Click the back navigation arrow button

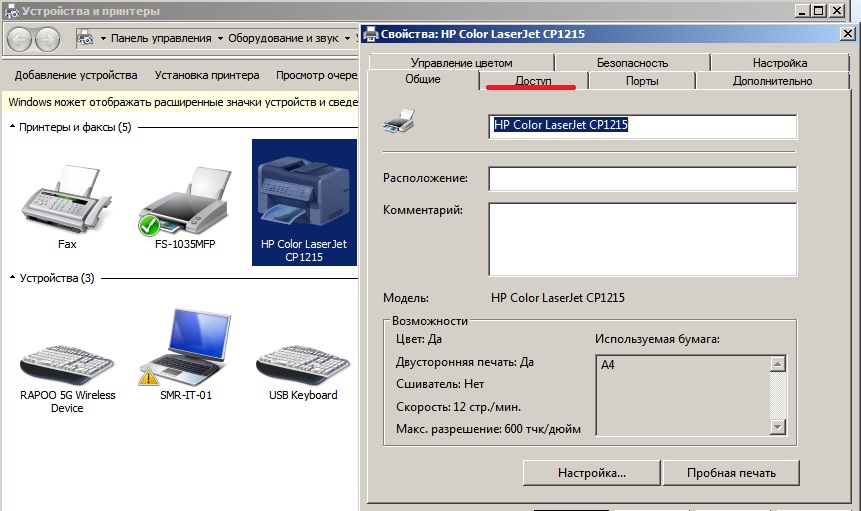coord(19,39)
